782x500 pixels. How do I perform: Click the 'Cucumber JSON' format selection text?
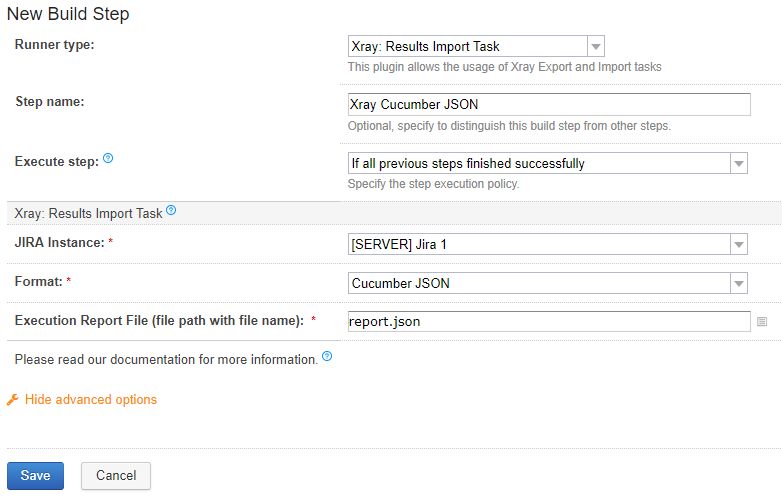[400, 283]
